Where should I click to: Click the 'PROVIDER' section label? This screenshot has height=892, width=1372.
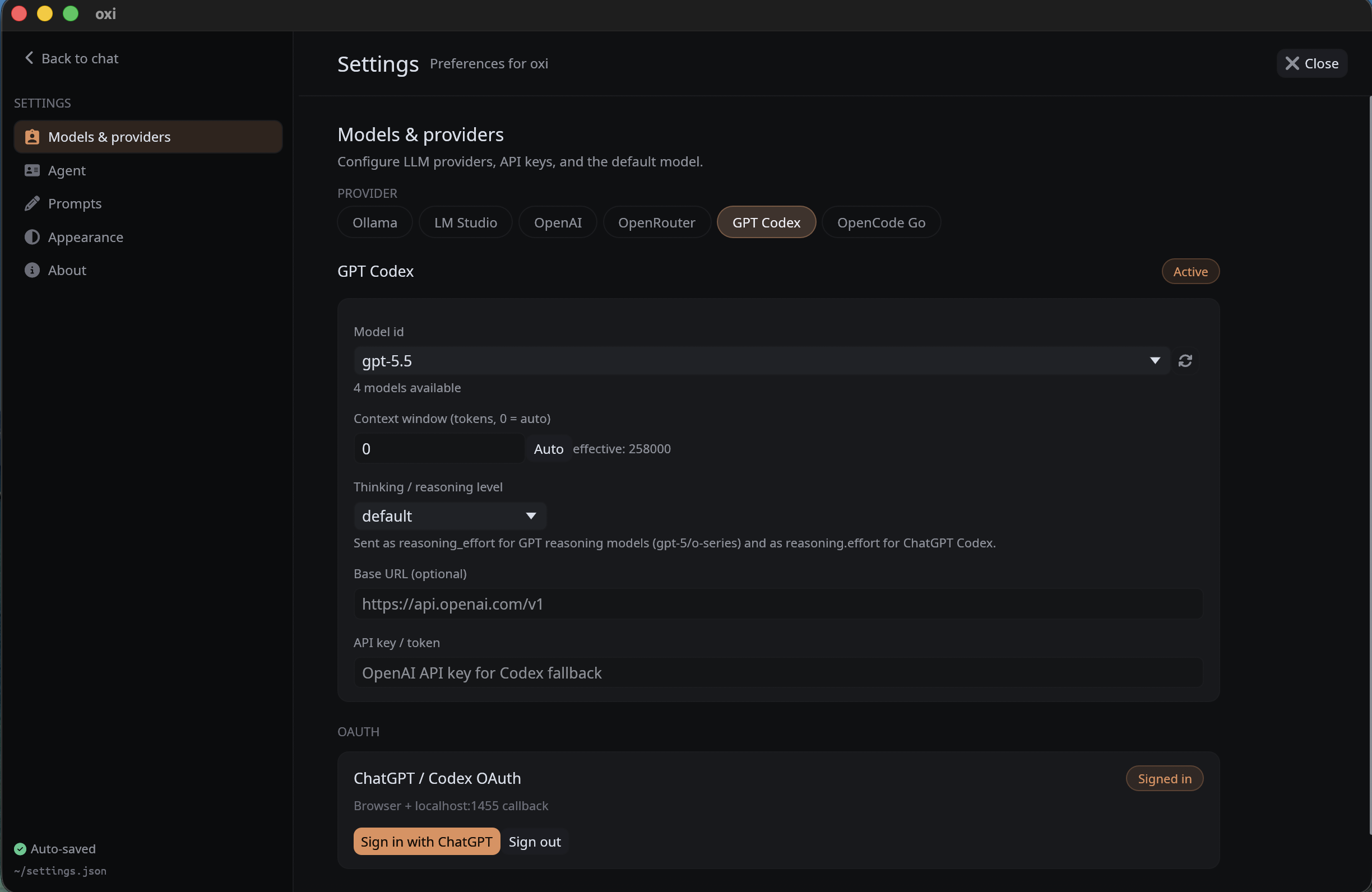click(367, 194)
